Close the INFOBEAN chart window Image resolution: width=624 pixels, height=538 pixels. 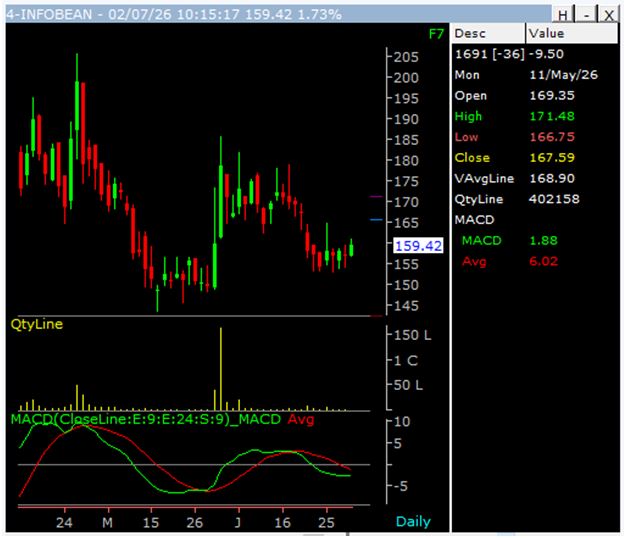coord(609,15)
